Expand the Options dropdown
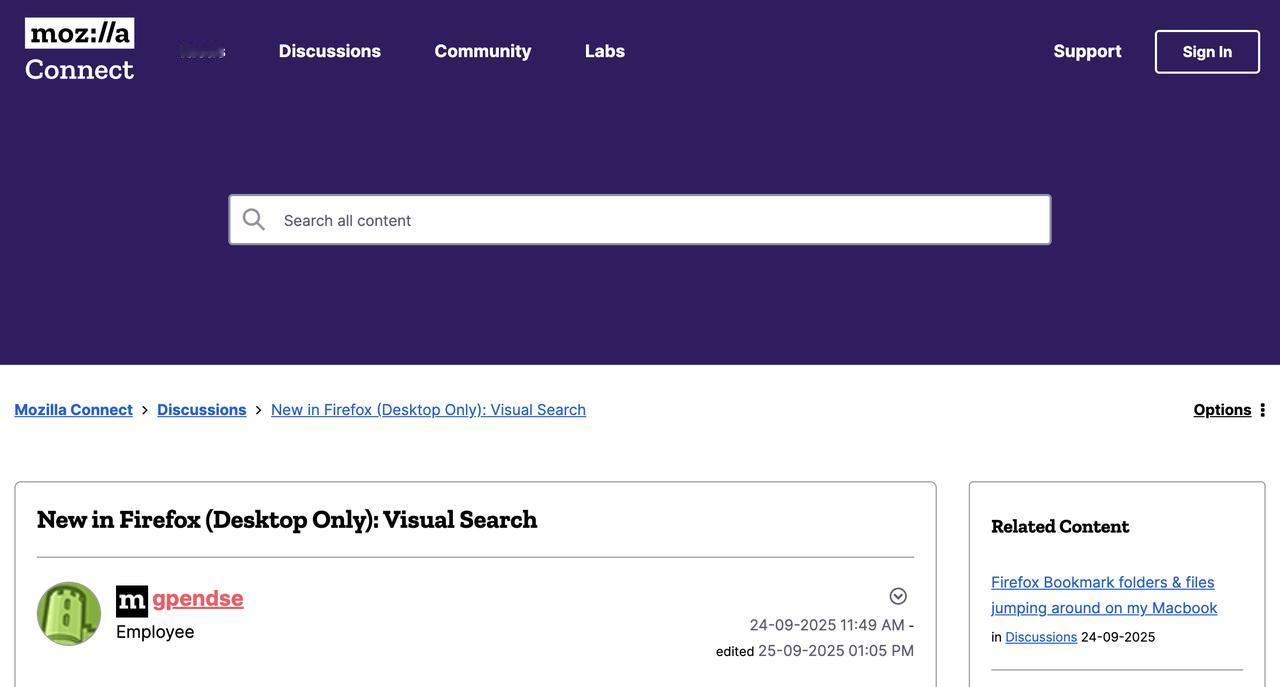The height and width of the screenshot is (687, 1280). click(x=1223, y=410)
